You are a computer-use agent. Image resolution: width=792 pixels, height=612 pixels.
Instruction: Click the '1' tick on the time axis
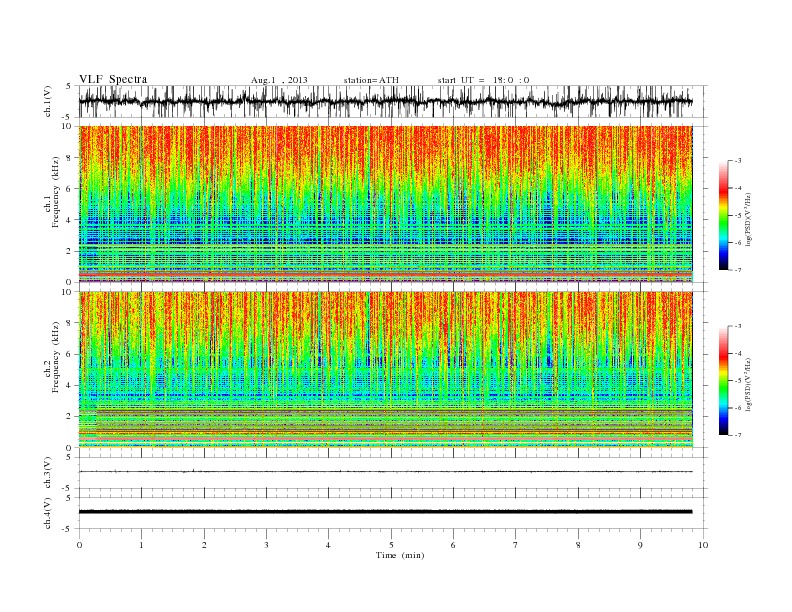[x=141, y=545]
